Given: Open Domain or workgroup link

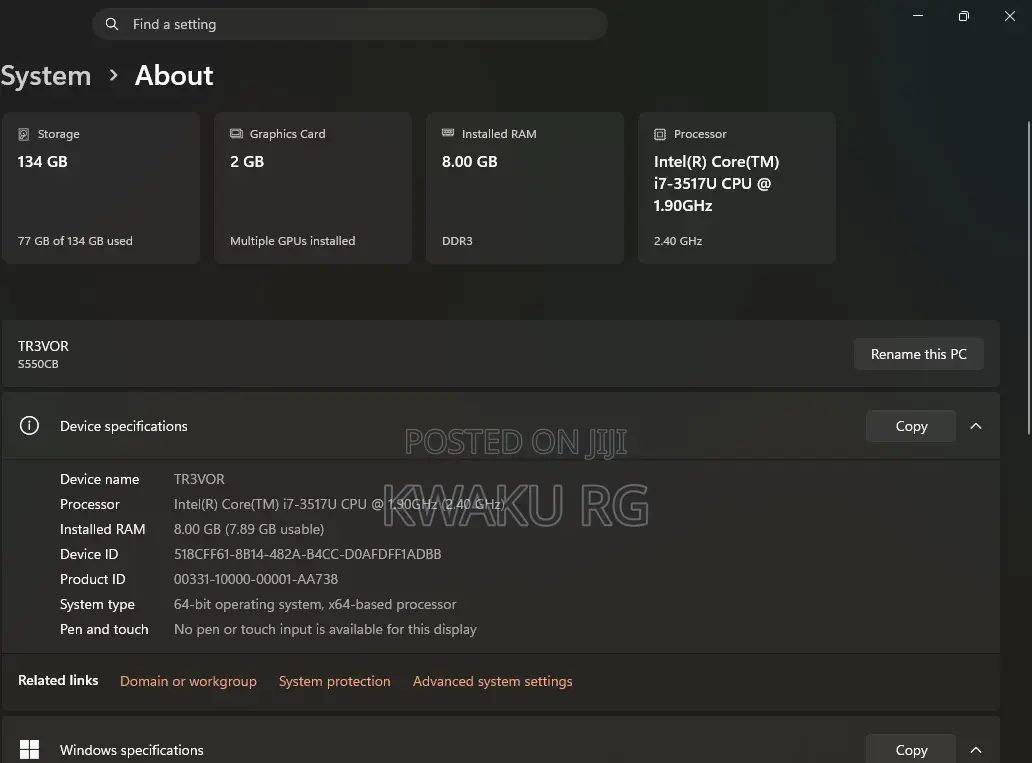Looking at the screenshot, I should pyautogui.click(x=188, y=681).
